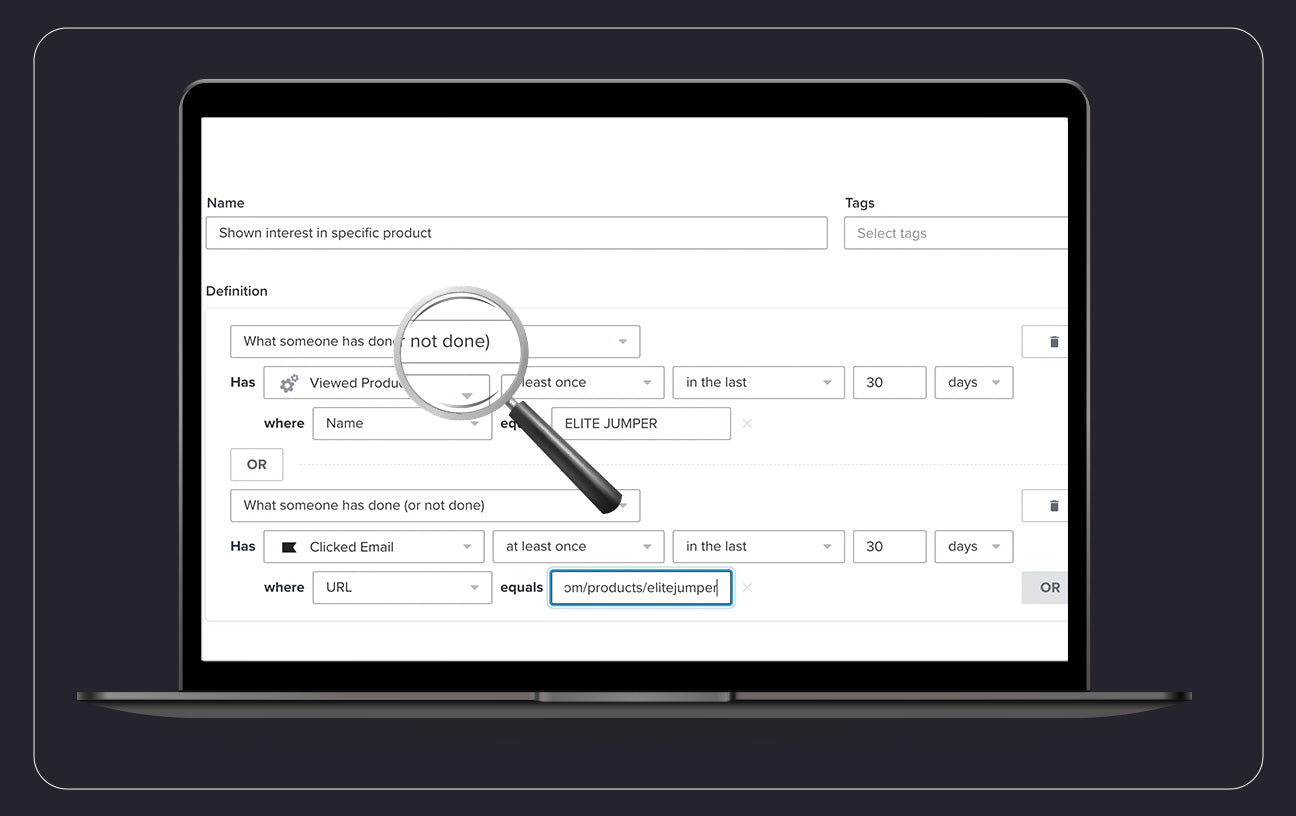Open the Clicked Email metric dropdown
The height and width of the screenshot is (816, 1296).
tap(374, 547)
